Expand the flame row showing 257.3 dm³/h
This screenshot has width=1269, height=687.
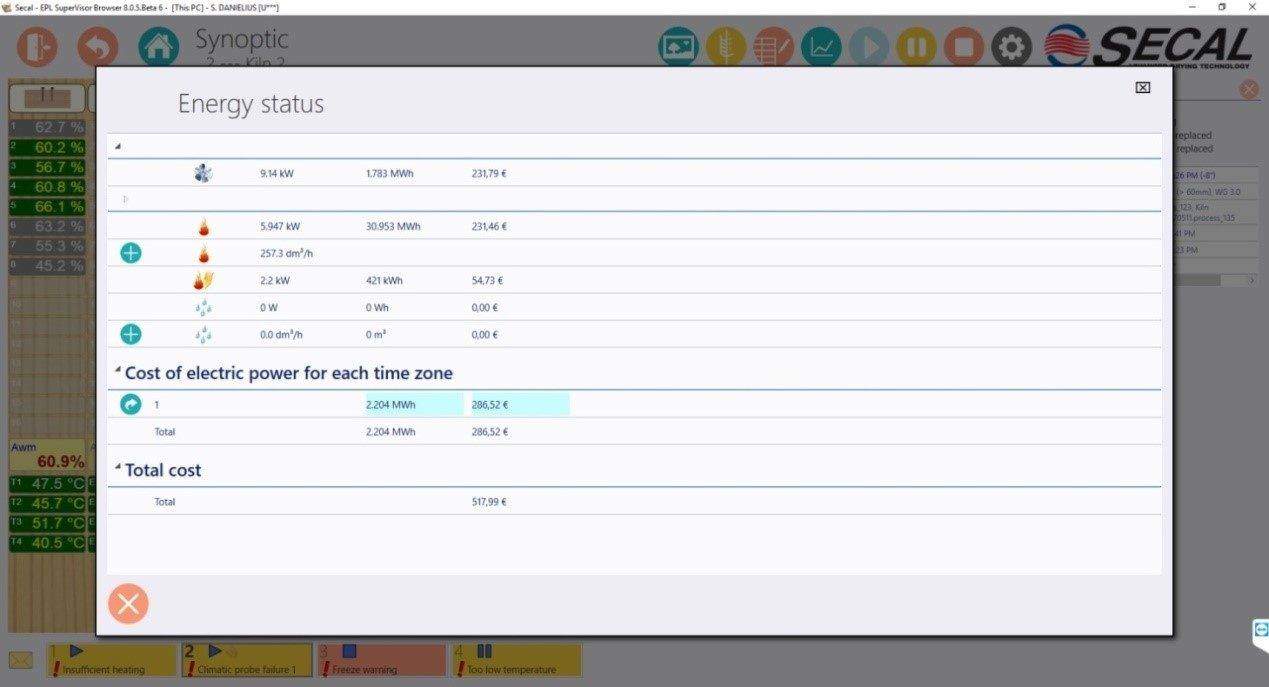(131, 253)
